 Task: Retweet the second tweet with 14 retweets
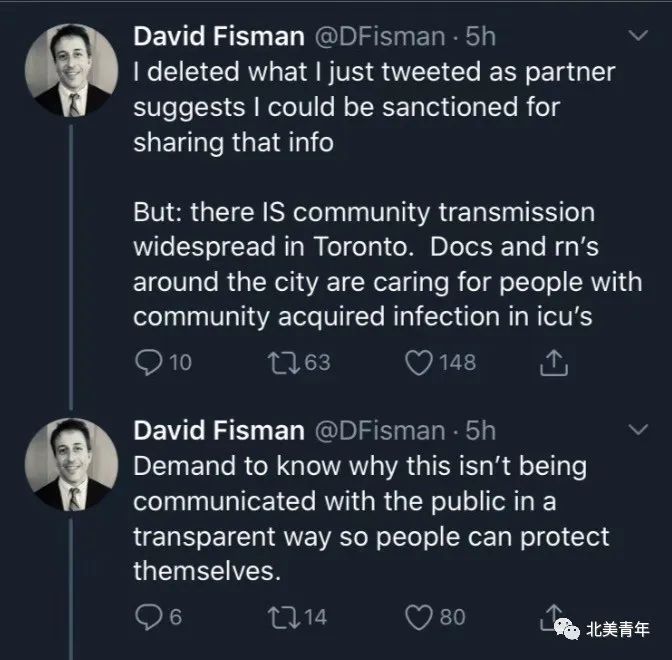click(x=284, y=617)
